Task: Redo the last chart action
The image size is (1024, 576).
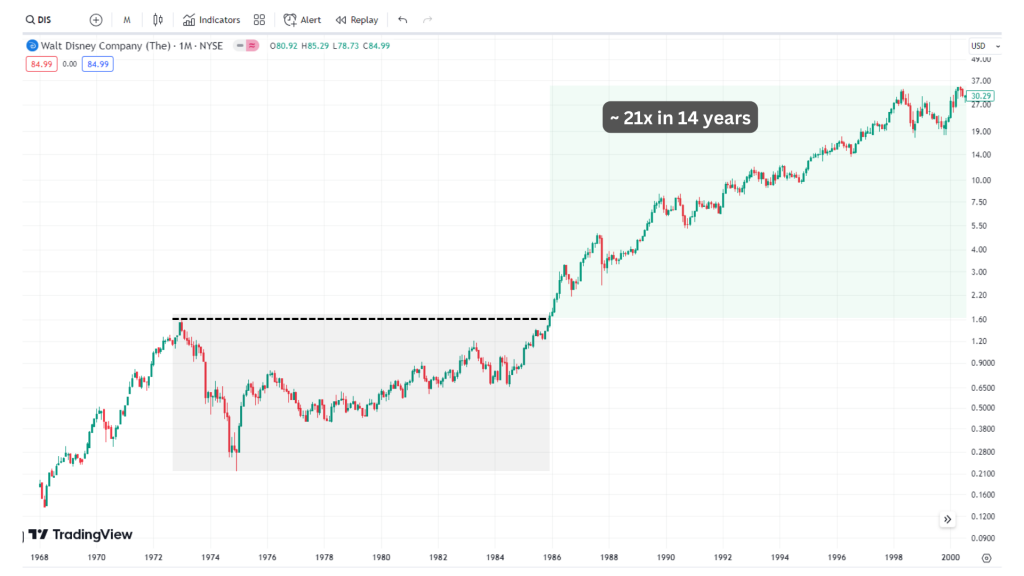Action: [x=428, y=20]
